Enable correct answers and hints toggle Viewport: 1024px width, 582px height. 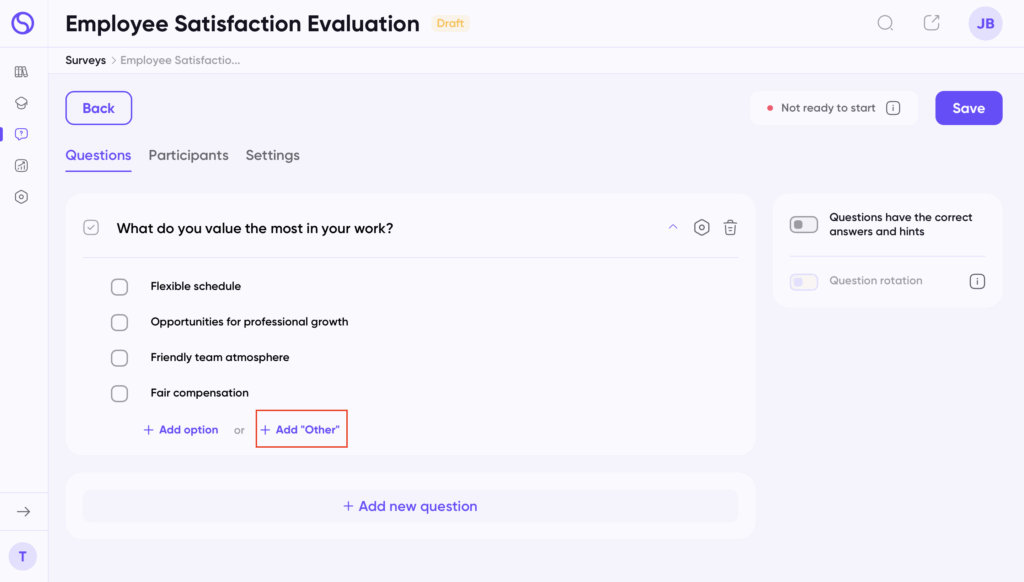[x=804, y=225]
